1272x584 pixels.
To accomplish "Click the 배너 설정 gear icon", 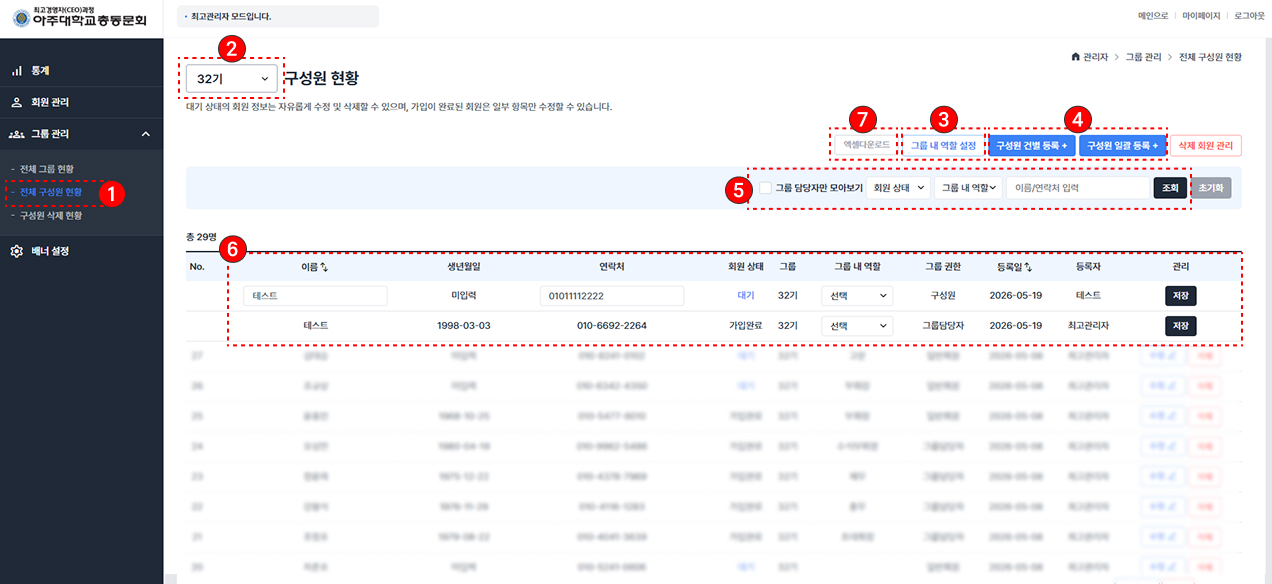I will [16, 251].
